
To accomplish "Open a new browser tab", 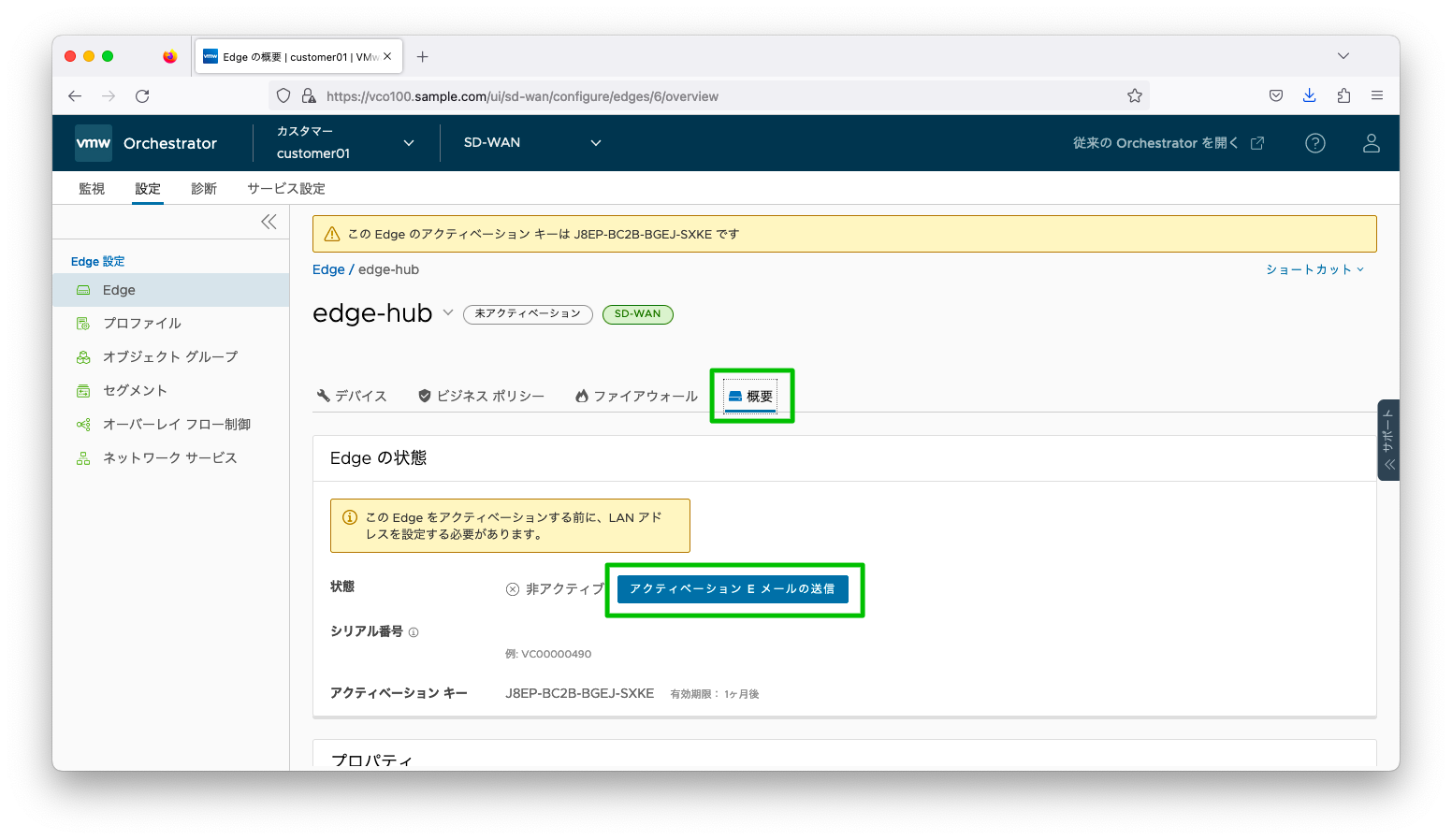I will click(423, 57).
